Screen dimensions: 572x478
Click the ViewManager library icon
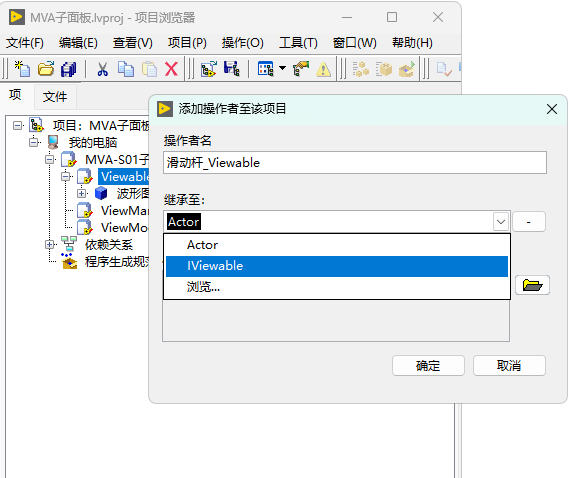pos(85,211)
